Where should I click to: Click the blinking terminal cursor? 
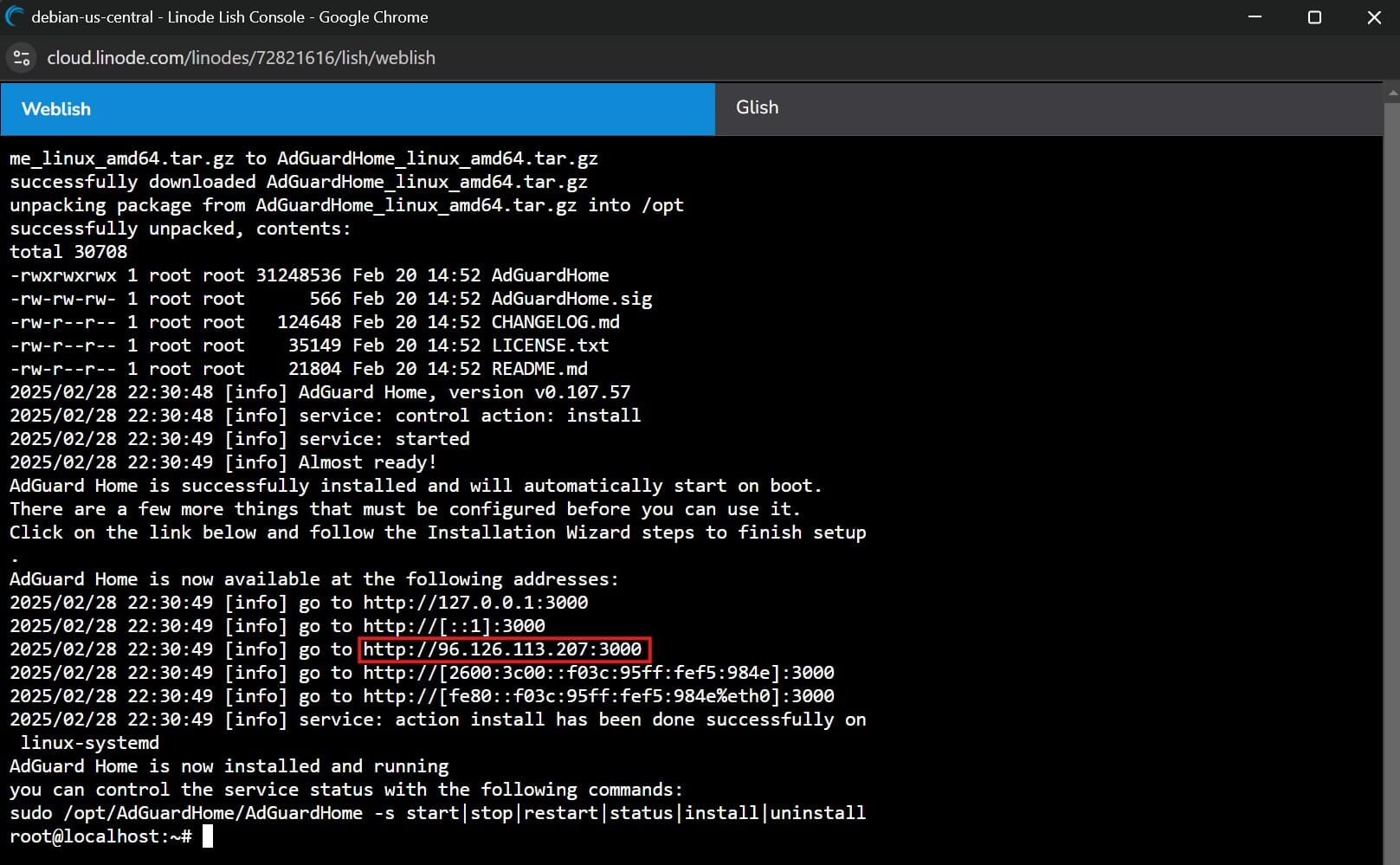(x=207, y=836)
